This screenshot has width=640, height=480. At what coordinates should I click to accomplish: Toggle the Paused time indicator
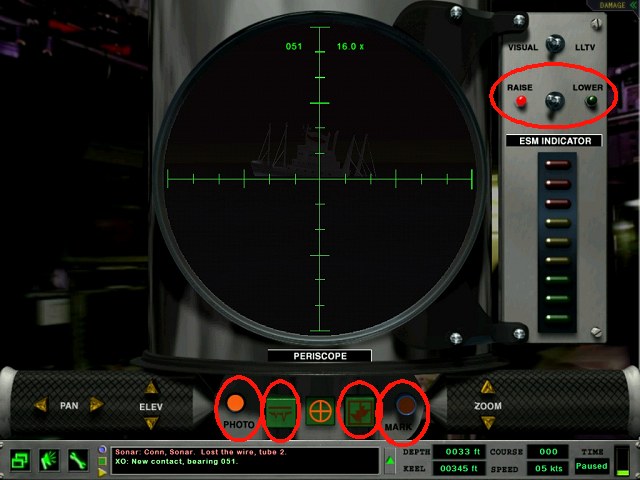(x=591, y=466)
